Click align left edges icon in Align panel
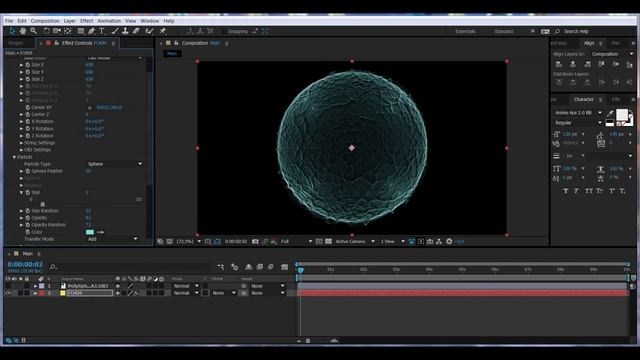This screenshot has width=640, height=360. pos(559,64)
